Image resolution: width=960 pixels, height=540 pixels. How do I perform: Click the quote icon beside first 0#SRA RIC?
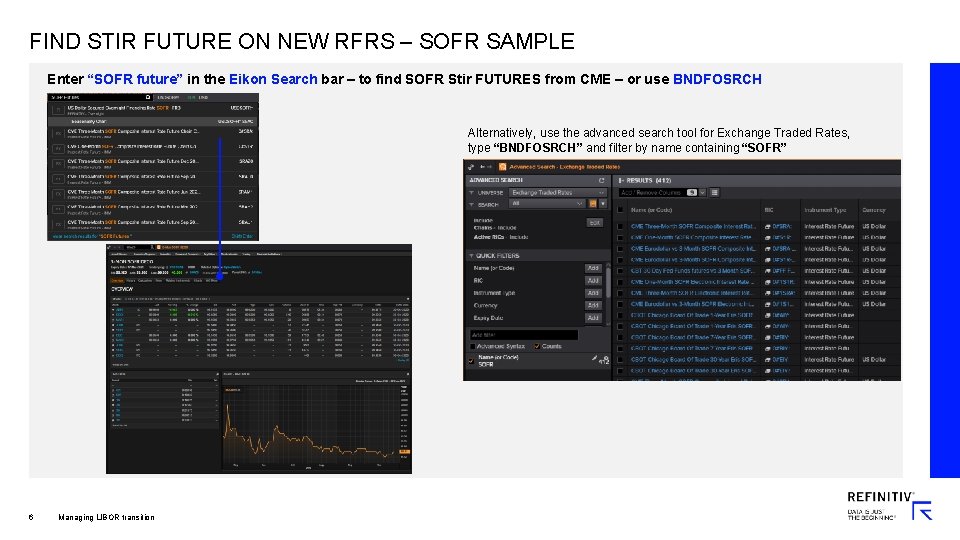[x=768, y=227]
